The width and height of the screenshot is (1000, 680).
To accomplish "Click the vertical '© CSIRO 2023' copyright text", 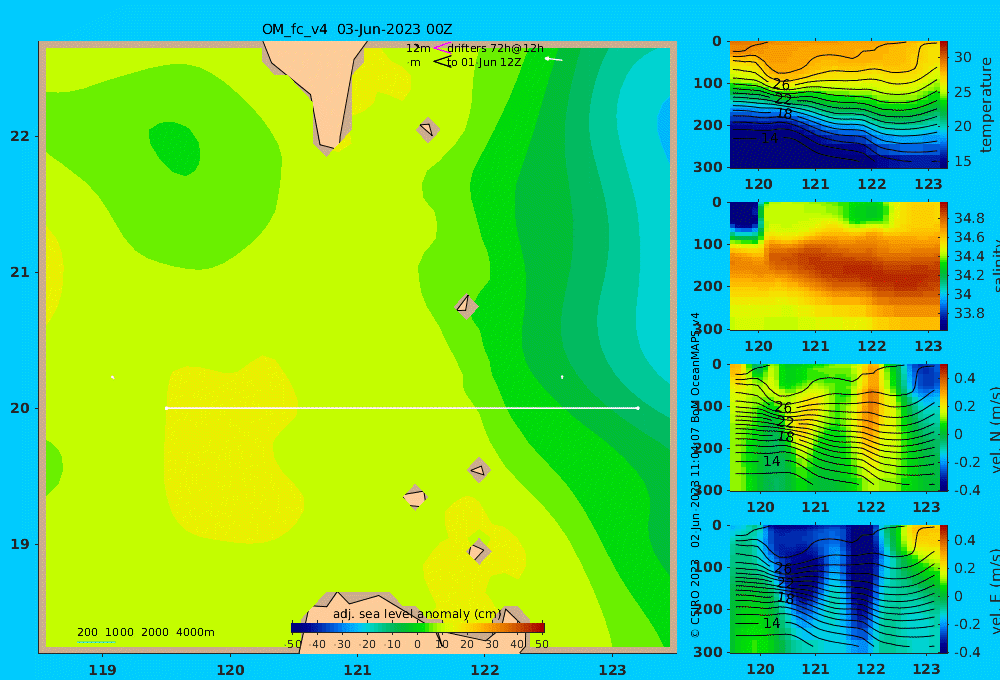I will [696, 599].
